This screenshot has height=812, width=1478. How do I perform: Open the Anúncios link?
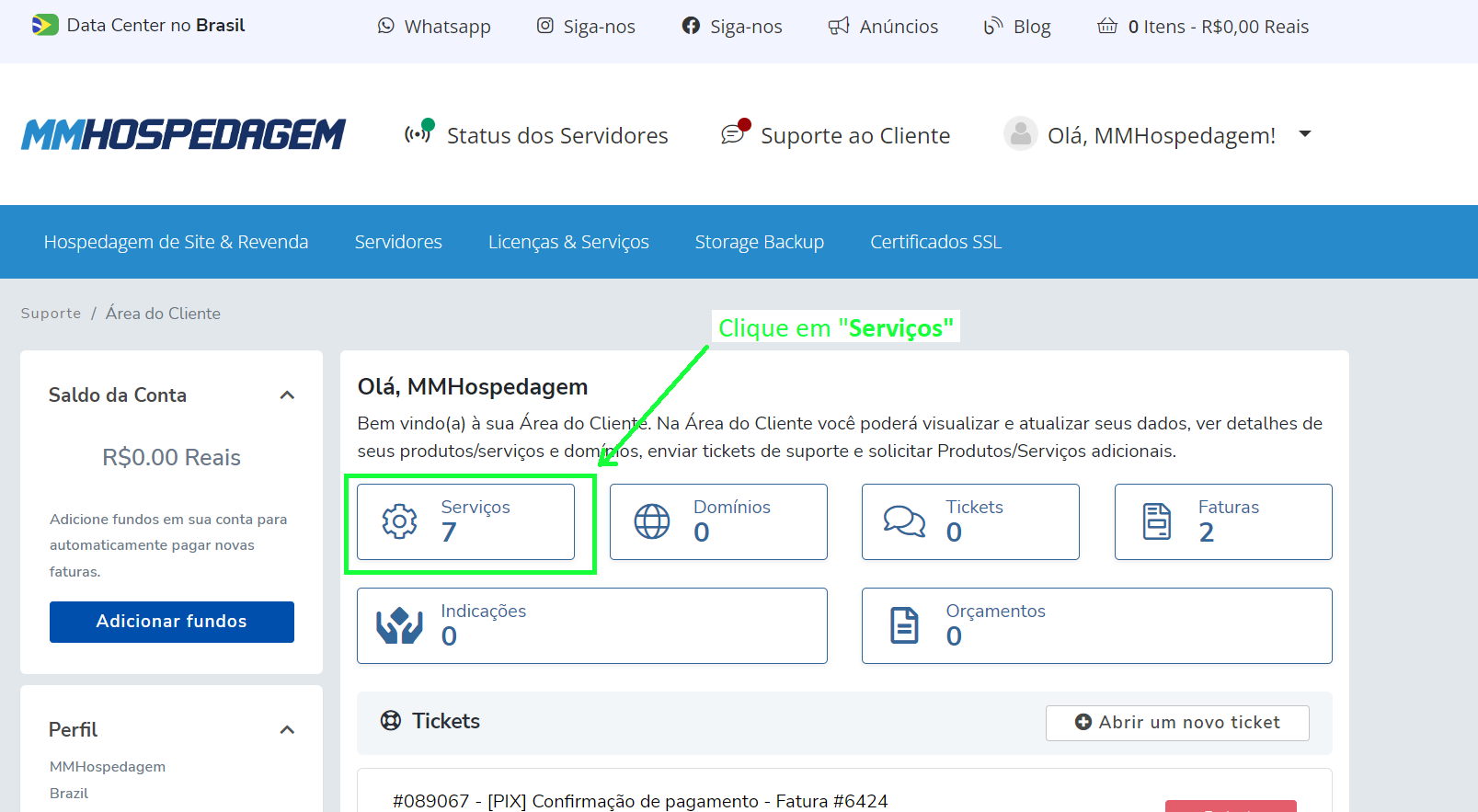[899, 27]
